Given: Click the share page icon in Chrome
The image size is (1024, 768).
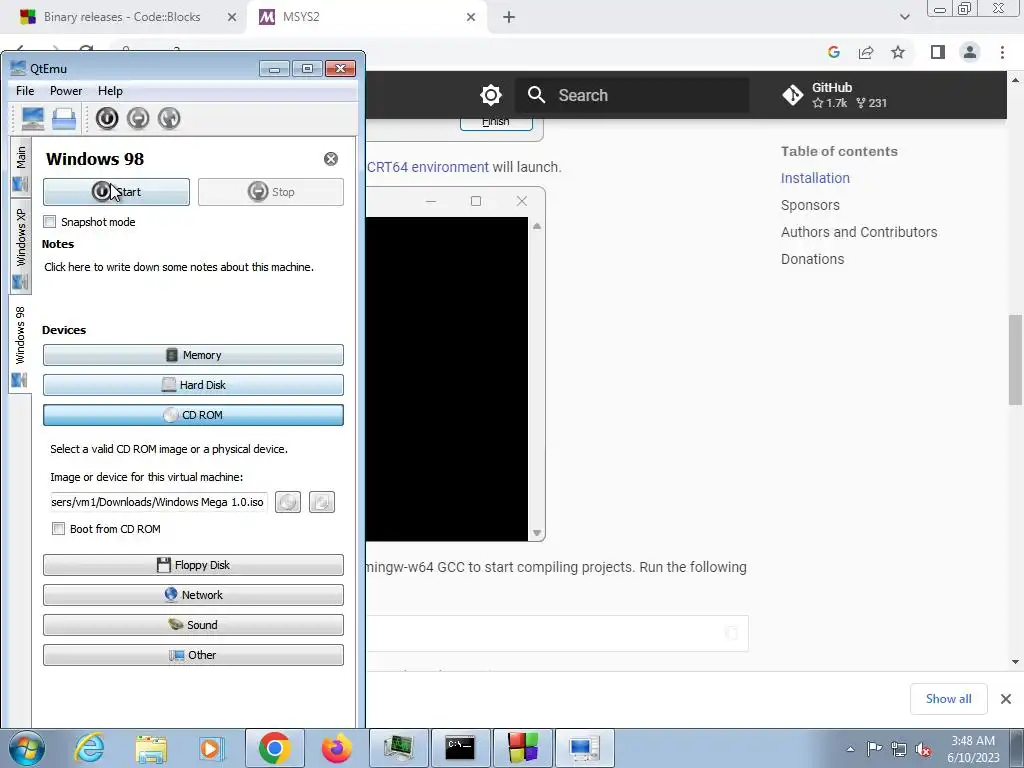Looking at the screenshot, I should click(866, 52).
